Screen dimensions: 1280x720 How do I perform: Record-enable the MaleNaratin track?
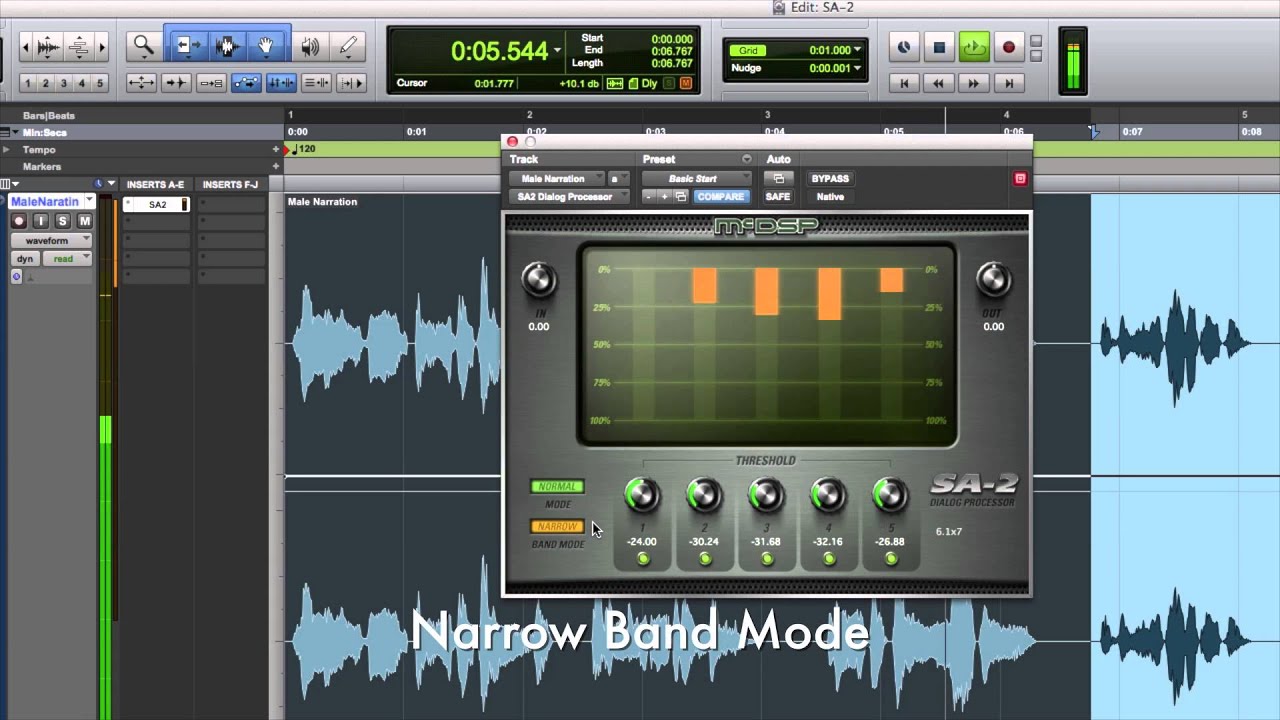pos(19,221)
